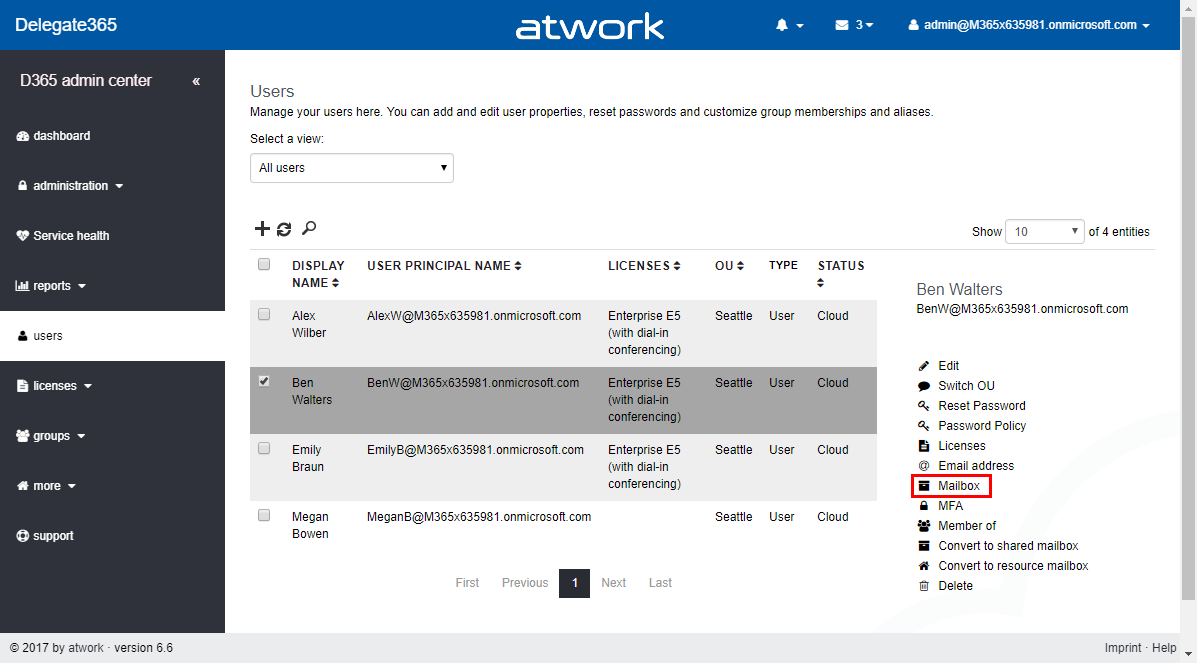Image resolution: width=1197 pixels, height=663 pixels.
Task: Open the Imprint link
Action: click(1123, 648)
